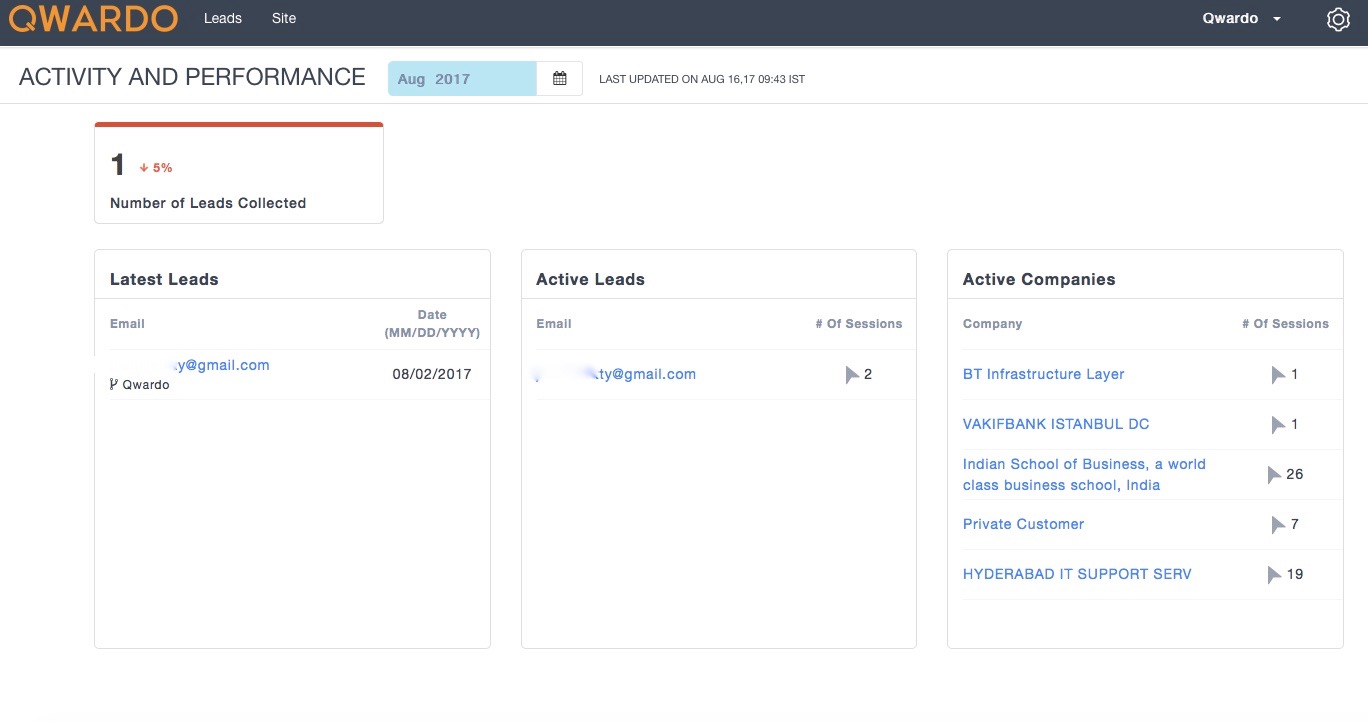Viewport: 1368px width, 722px height.
Task: Click session flag for Indian School of Business
Action: click(x=1274, y=475)
